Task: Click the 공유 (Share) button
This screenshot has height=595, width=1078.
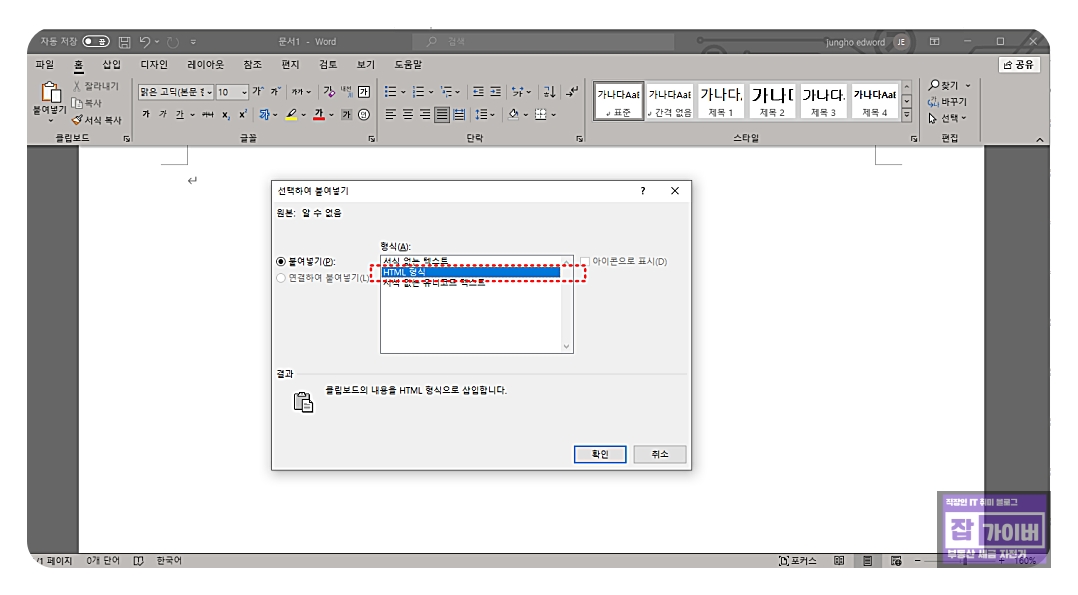Action: pyautogui.click(x=1019, y=65)
